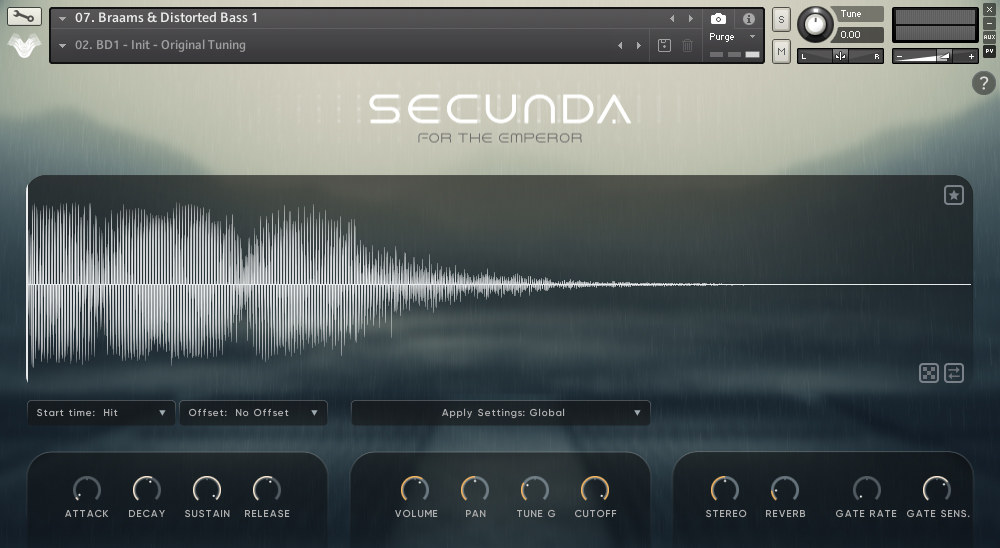Open Apply Settings: Global dropdown
This screenshot has height=548, width=1000.
501,413
